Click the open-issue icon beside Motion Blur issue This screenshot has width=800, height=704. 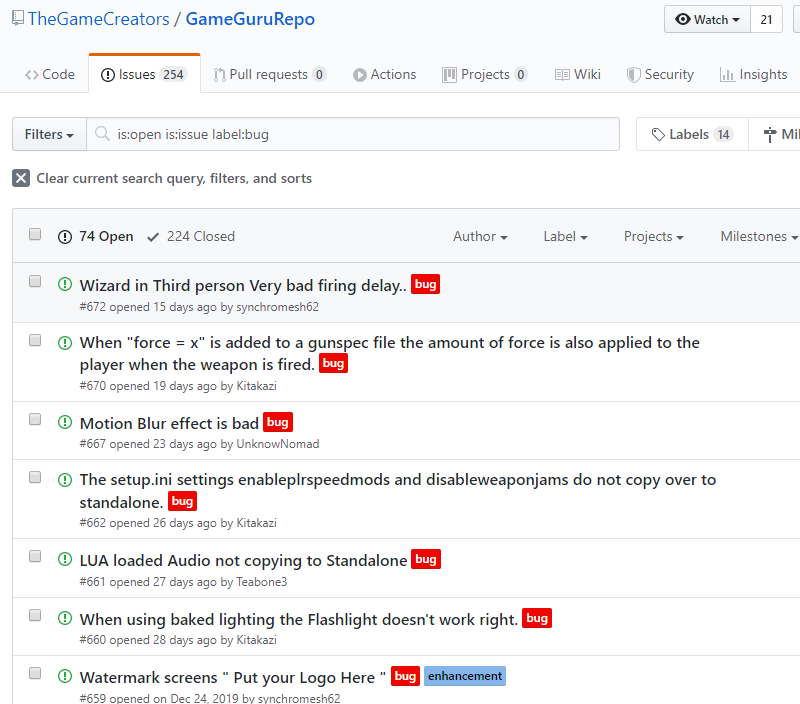(x=65, y=422)
